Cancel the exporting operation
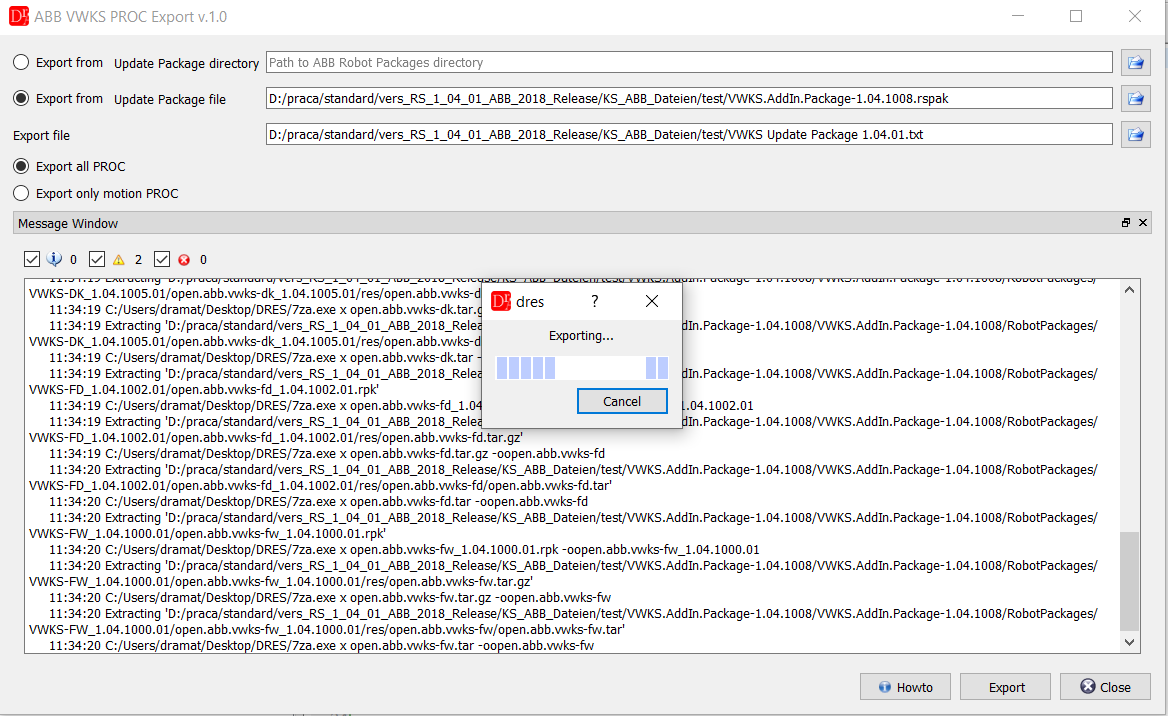 click(622, 401)
